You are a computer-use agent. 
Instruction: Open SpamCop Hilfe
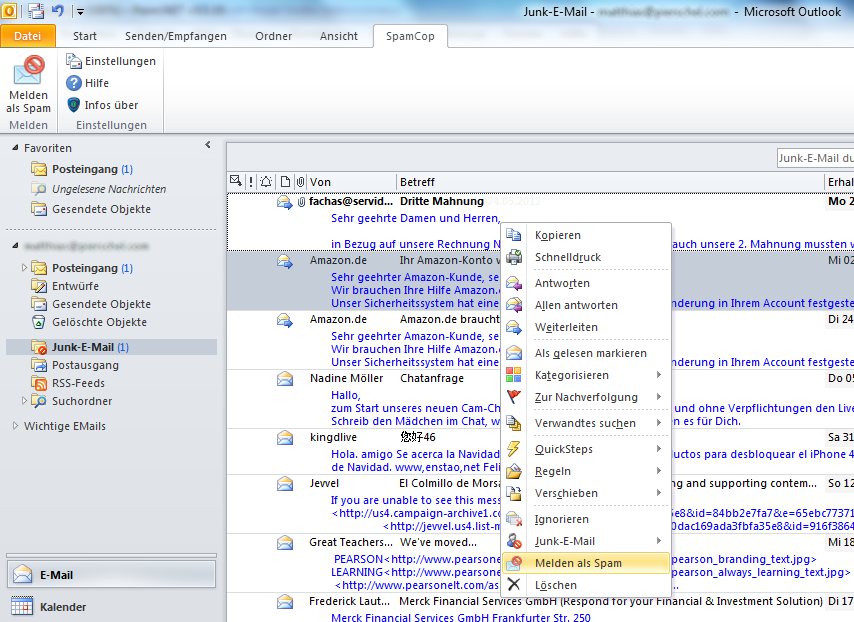[88, 83]
